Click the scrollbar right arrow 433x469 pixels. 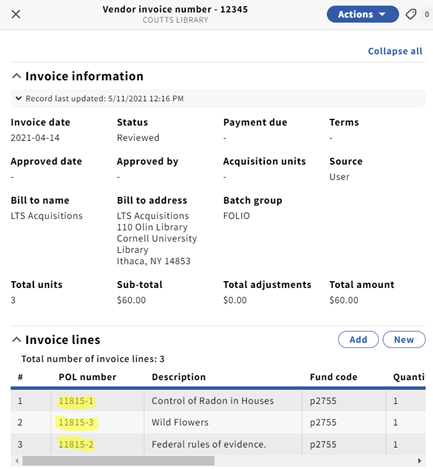(x=419, y=461)
